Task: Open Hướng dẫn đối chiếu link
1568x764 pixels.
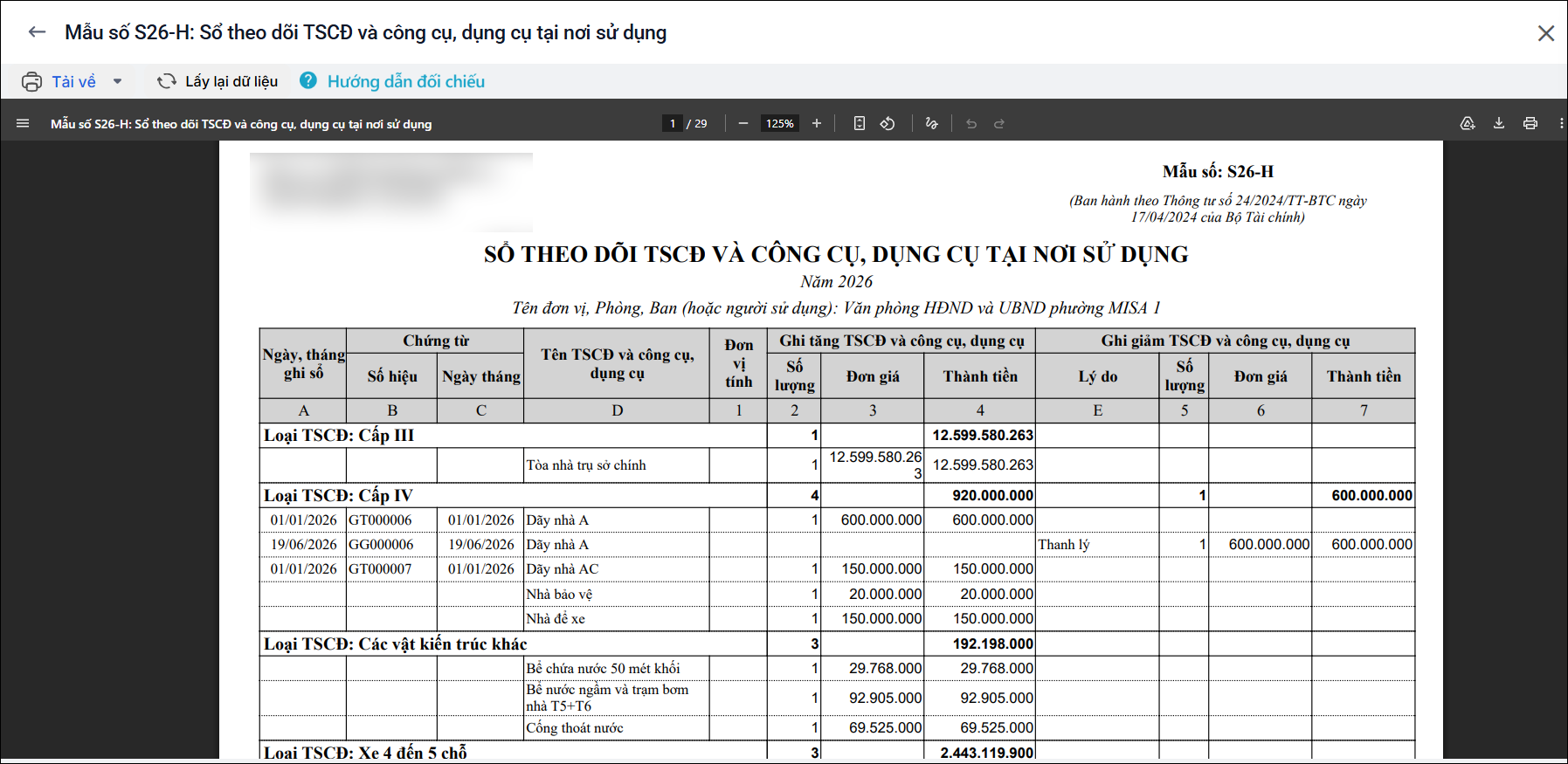Action: tap(406, 81)
